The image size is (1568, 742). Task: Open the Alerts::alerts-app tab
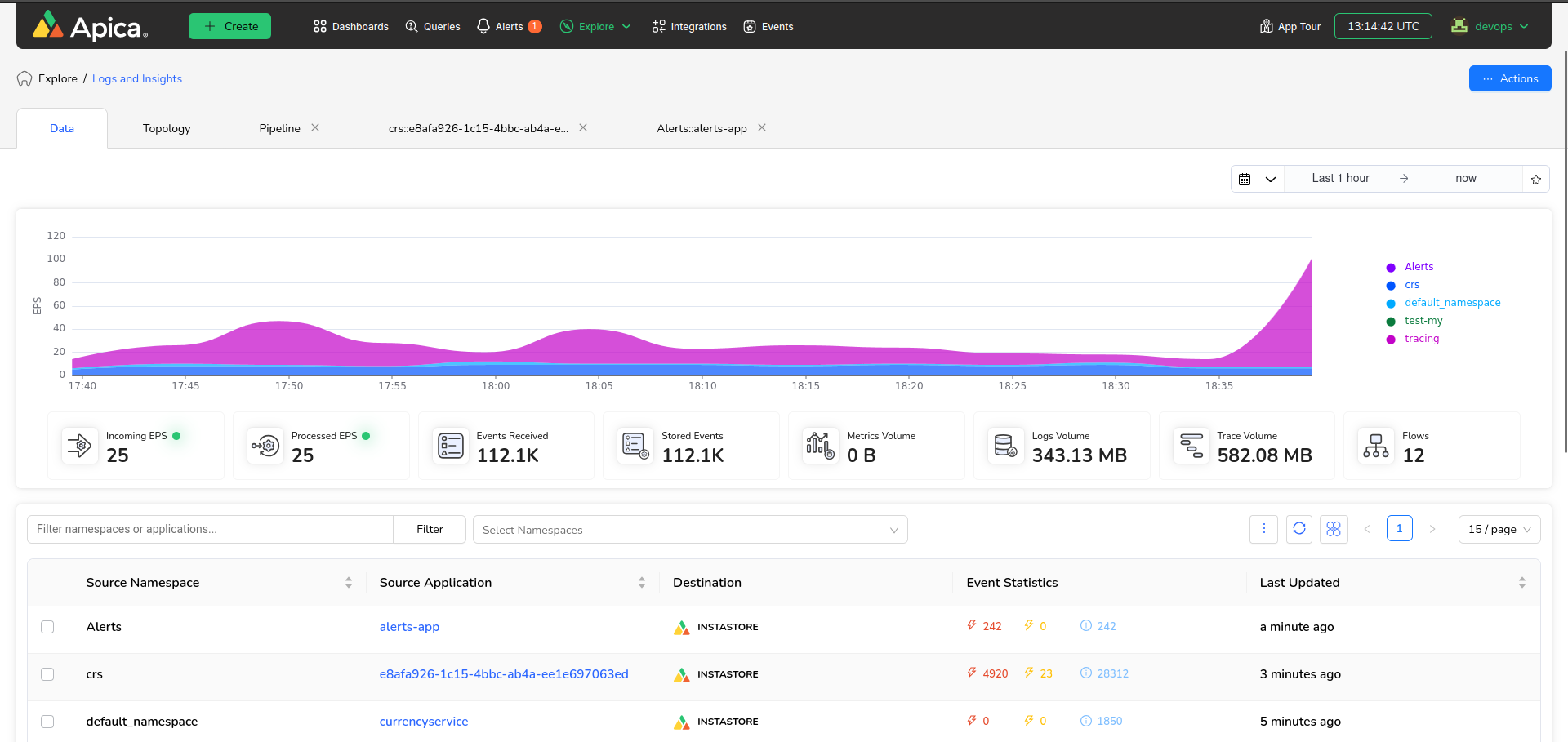point(702,129)
